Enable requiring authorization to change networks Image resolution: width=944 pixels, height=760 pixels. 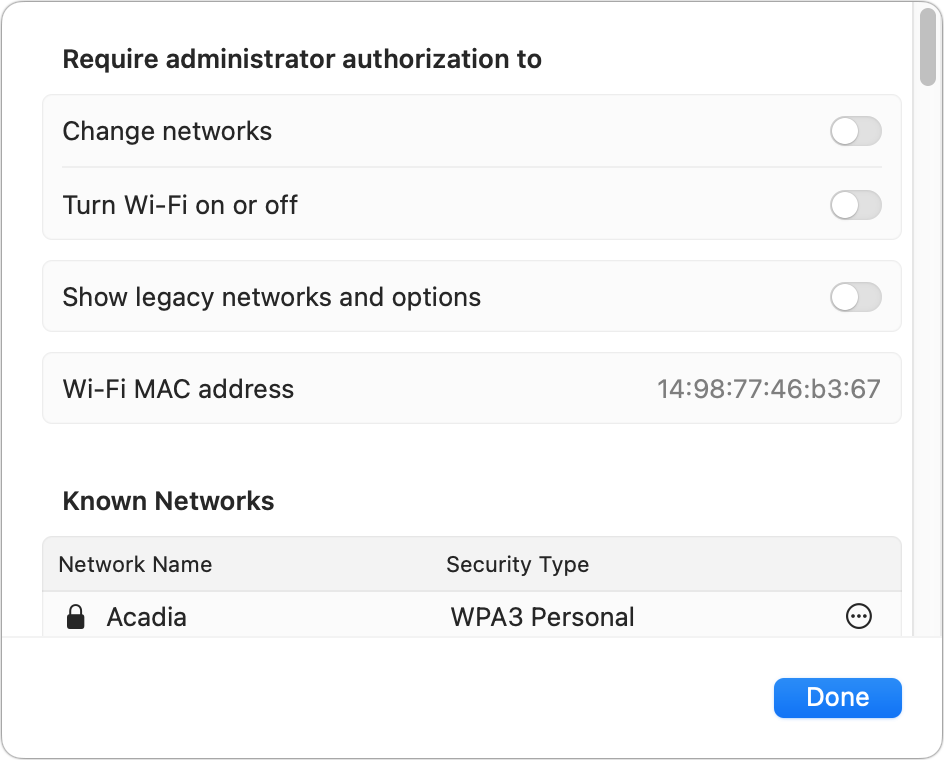pos(855,131)
